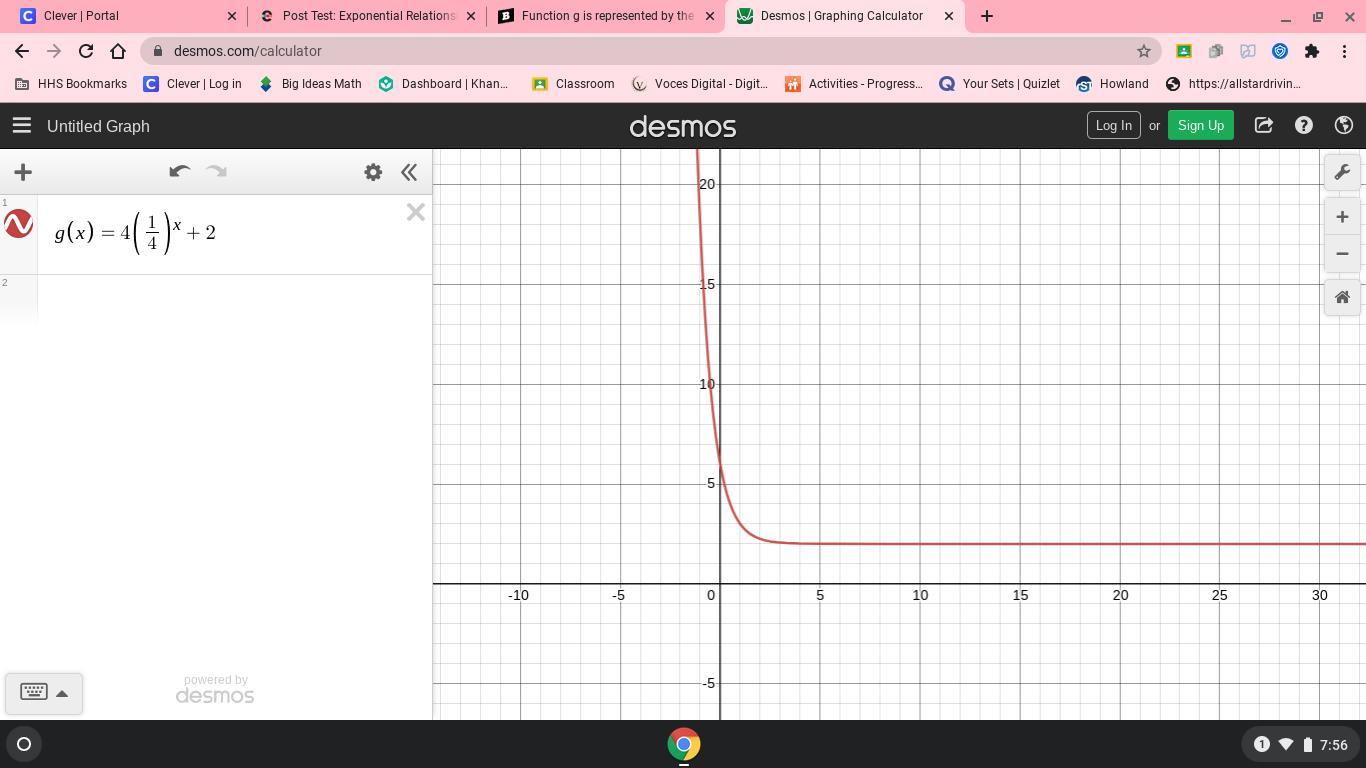Collapse the expression list panel

(409, 172)
